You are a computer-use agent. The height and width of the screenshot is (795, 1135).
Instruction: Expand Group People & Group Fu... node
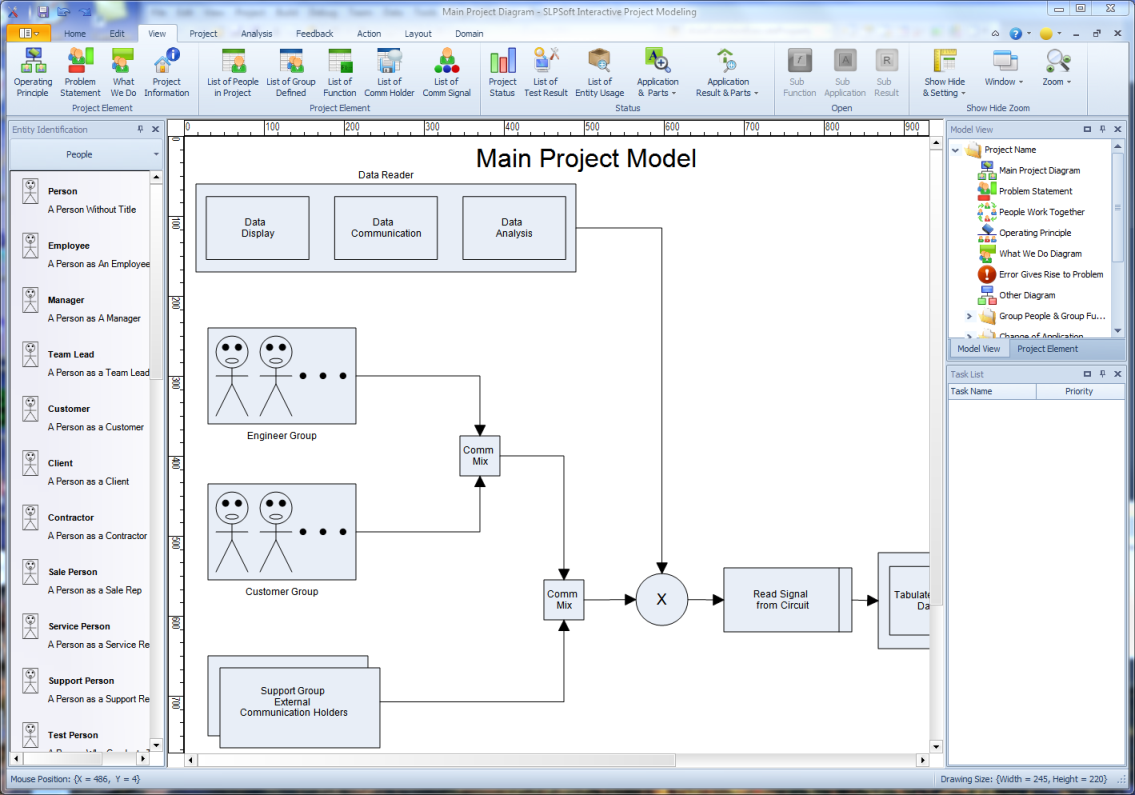tap(969, 316)
